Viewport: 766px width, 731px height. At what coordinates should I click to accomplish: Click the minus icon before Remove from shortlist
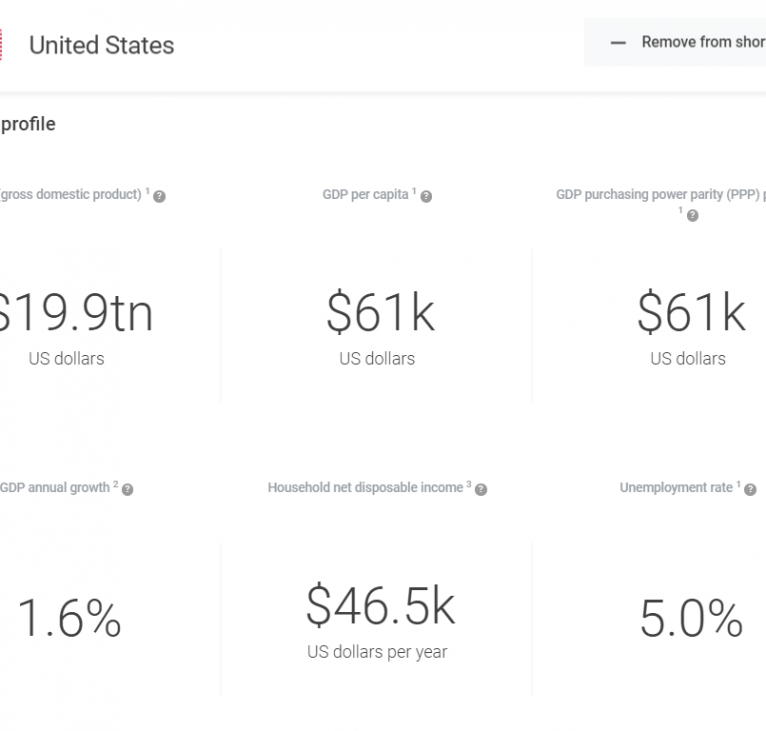click(x=618, y=43)
